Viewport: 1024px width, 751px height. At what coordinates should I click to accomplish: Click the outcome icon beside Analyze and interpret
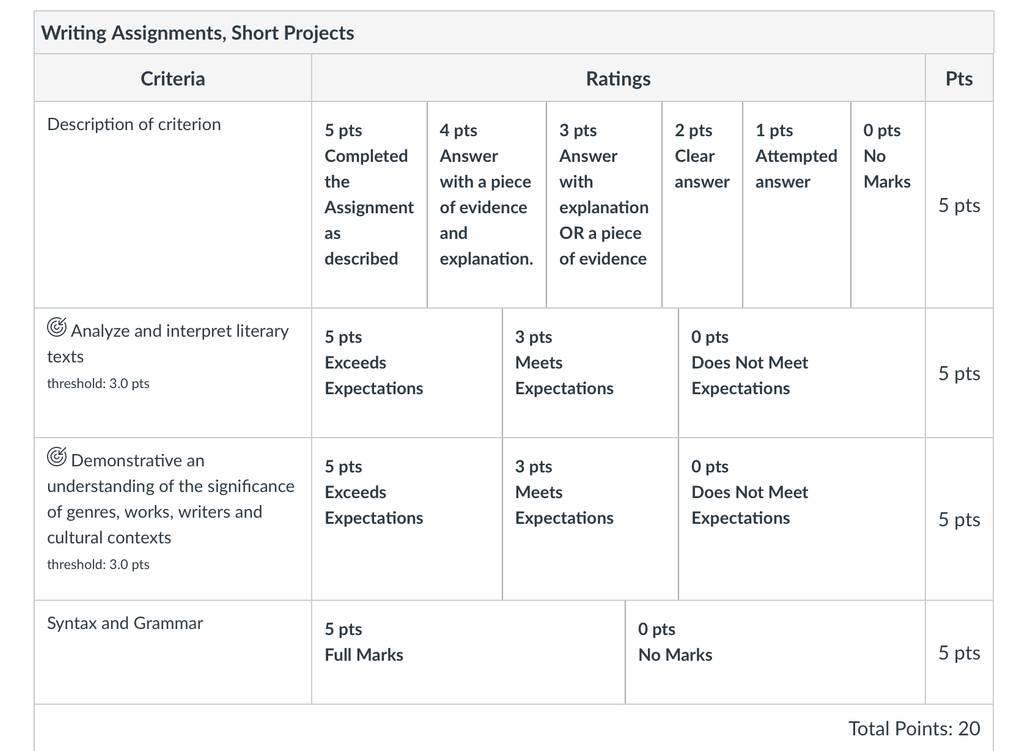(57, 327)
